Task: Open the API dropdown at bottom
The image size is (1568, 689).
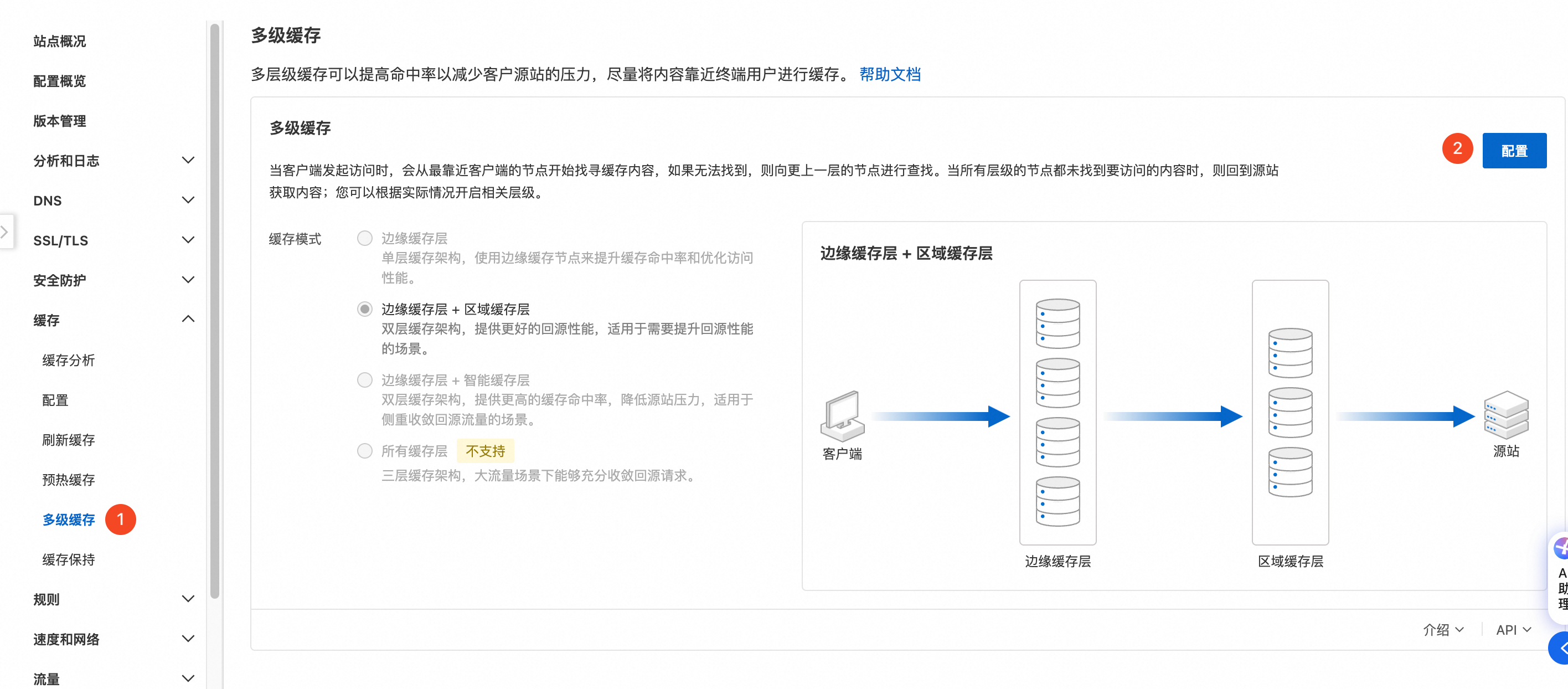Action: click(x=1513, y=630)
